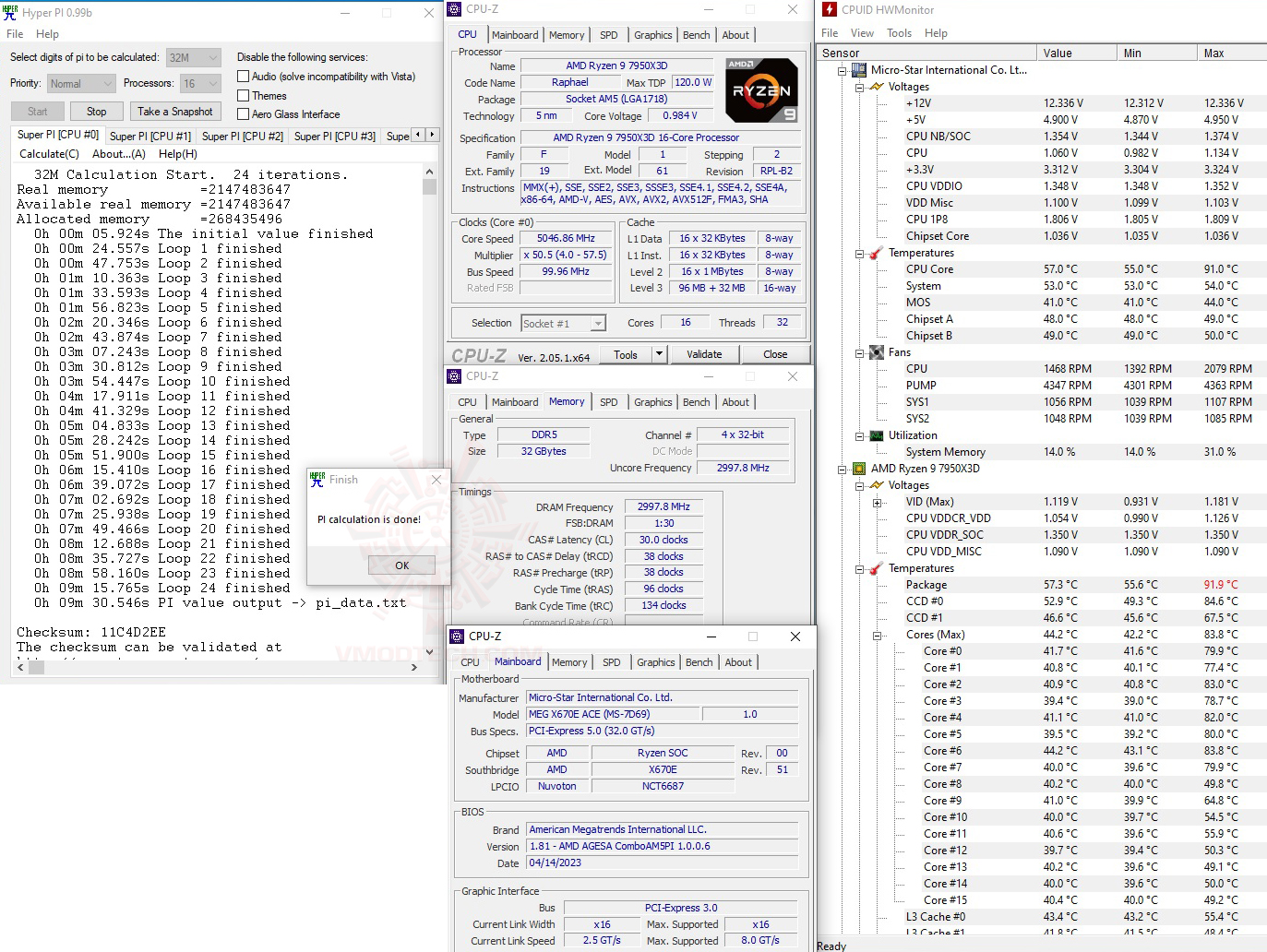
Task: Collapse the Utilization tree node
Action: click(x=860, y=435)
